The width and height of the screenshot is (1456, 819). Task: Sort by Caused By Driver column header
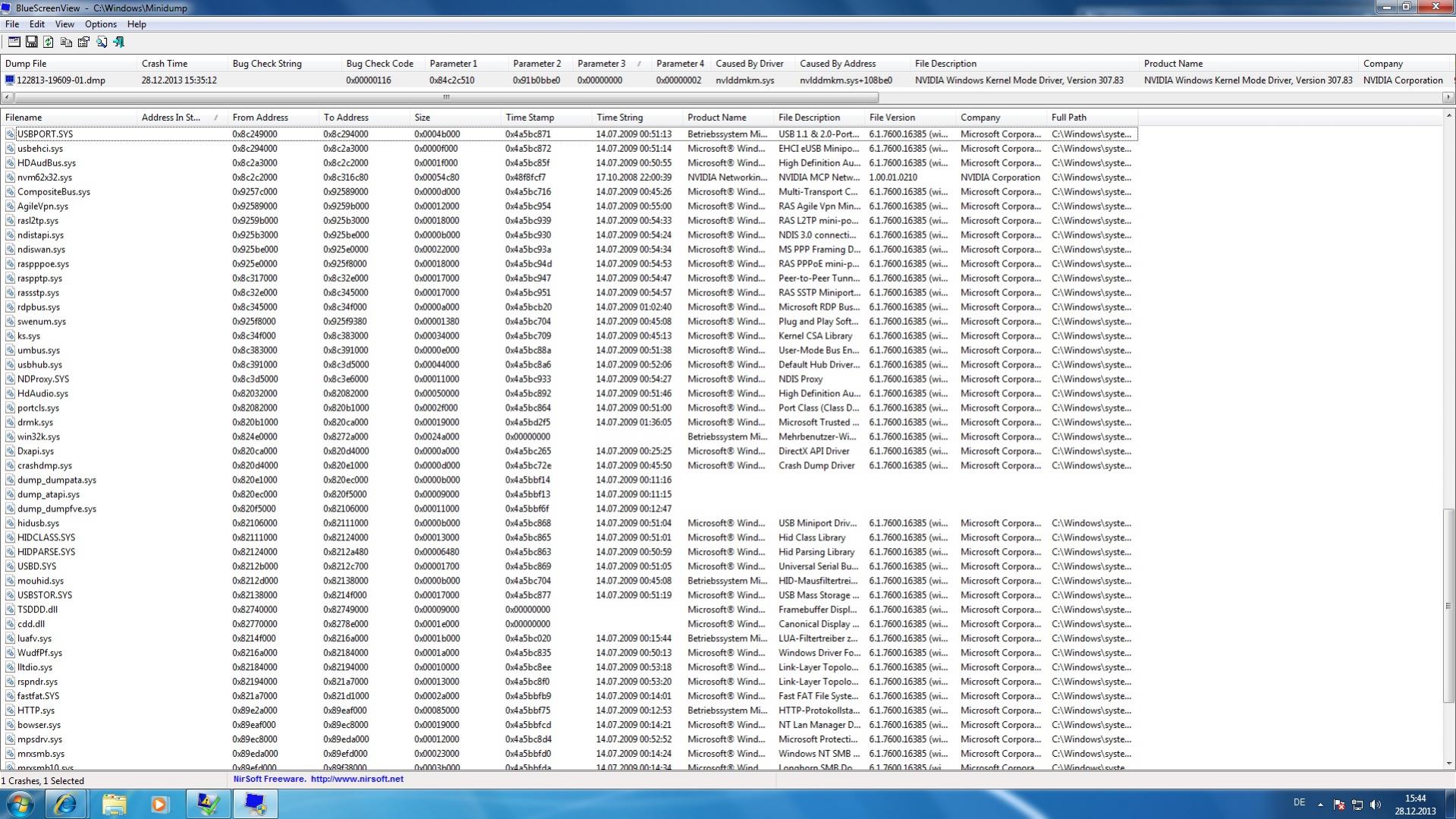(x=753, y=64)
